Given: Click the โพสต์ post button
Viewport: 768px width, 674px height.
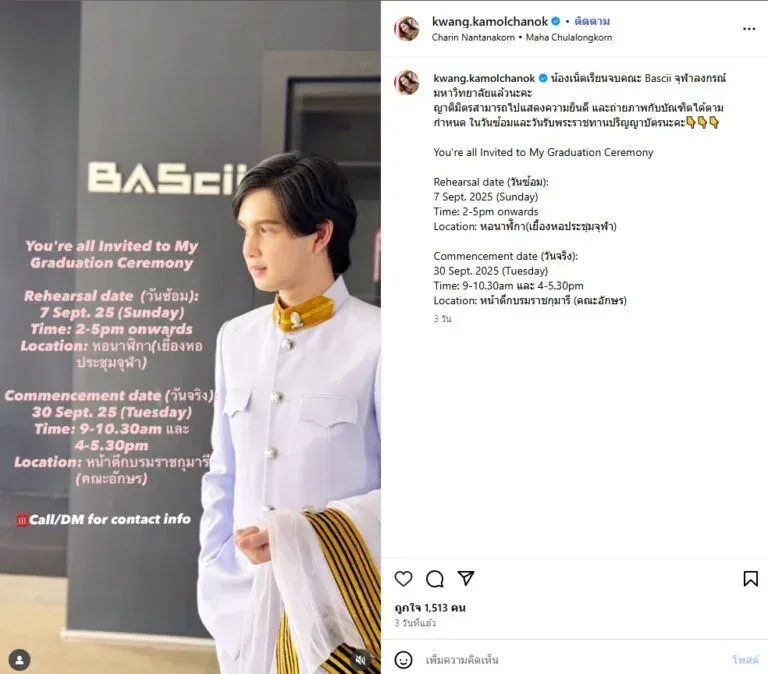Looking at the screenshot, I should (x=745, y=660).
